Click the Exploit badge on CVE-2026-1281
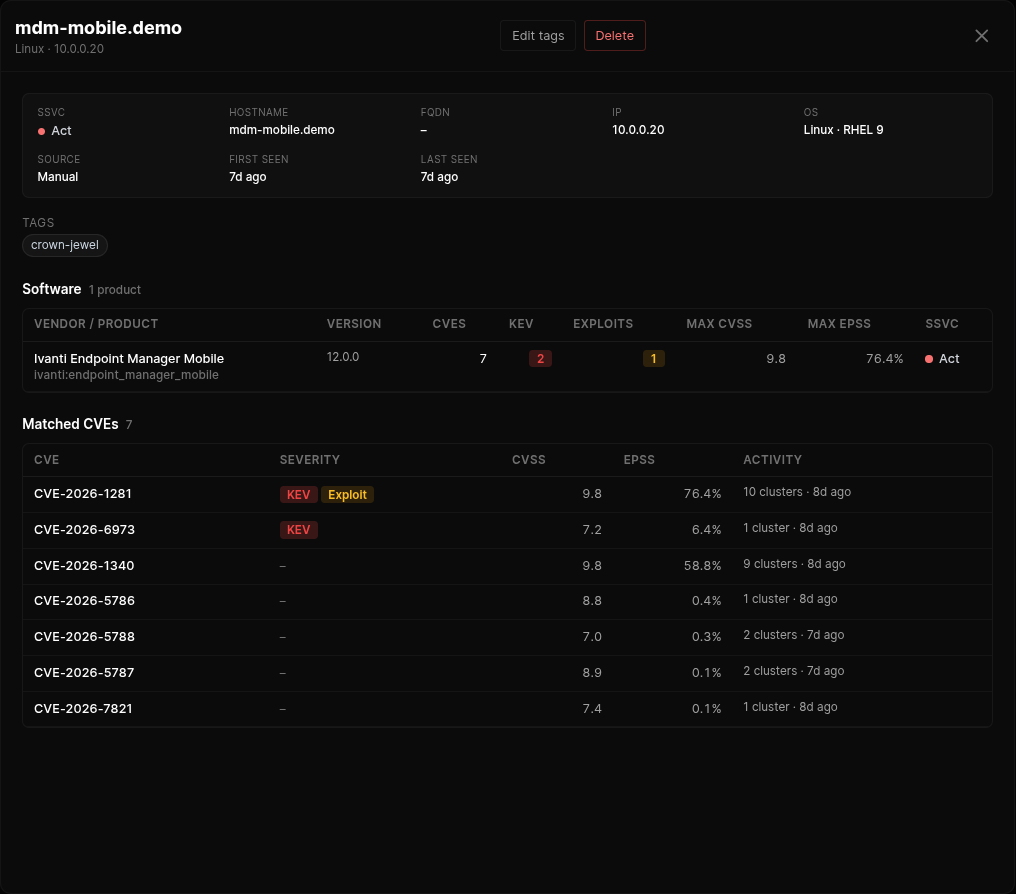Screen dimensions: 1016x894 [347, 494]
